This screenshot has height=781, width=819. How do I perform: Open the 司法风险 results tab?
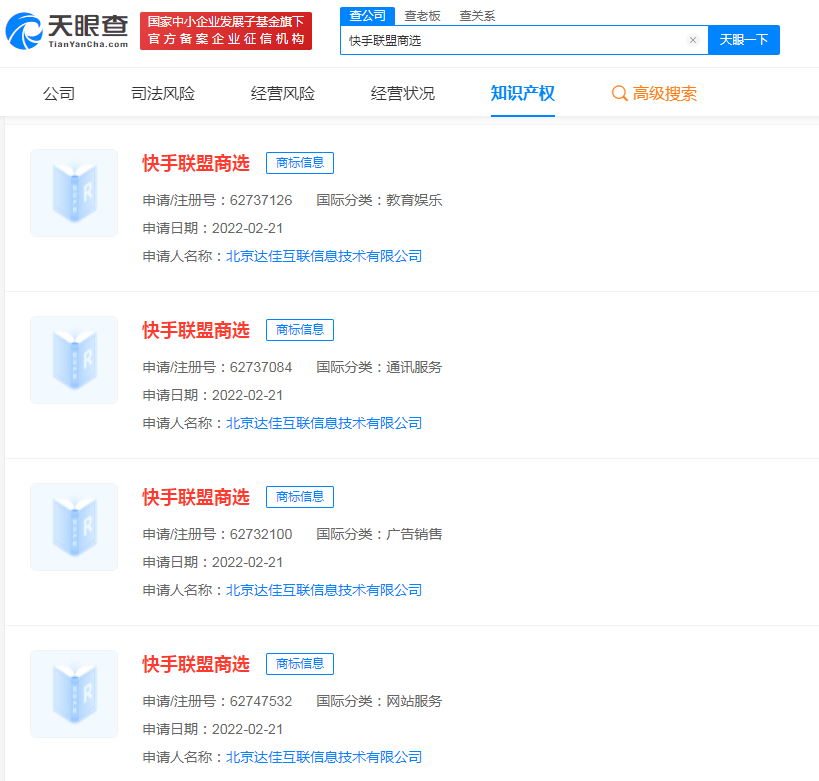pos(163,94)
